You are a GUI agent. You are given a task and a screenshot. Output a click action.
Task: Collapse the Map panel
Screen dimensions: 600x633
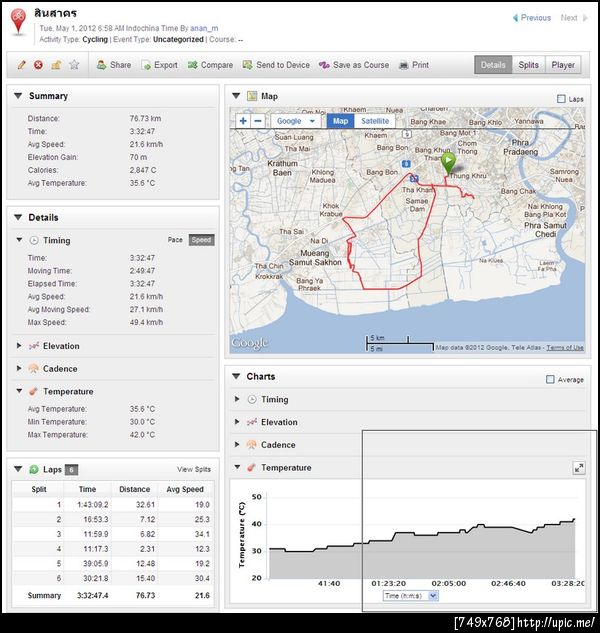(x=236, y=96)
